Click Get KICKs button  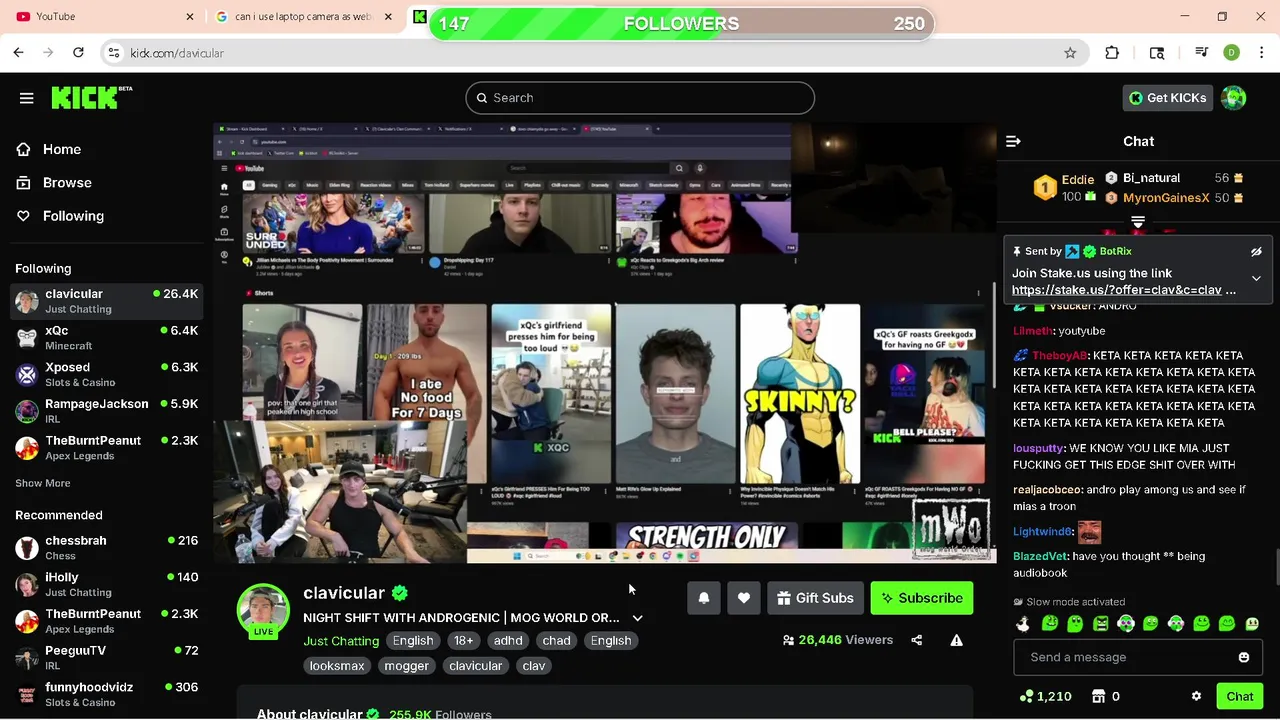tap(1167, 98)
